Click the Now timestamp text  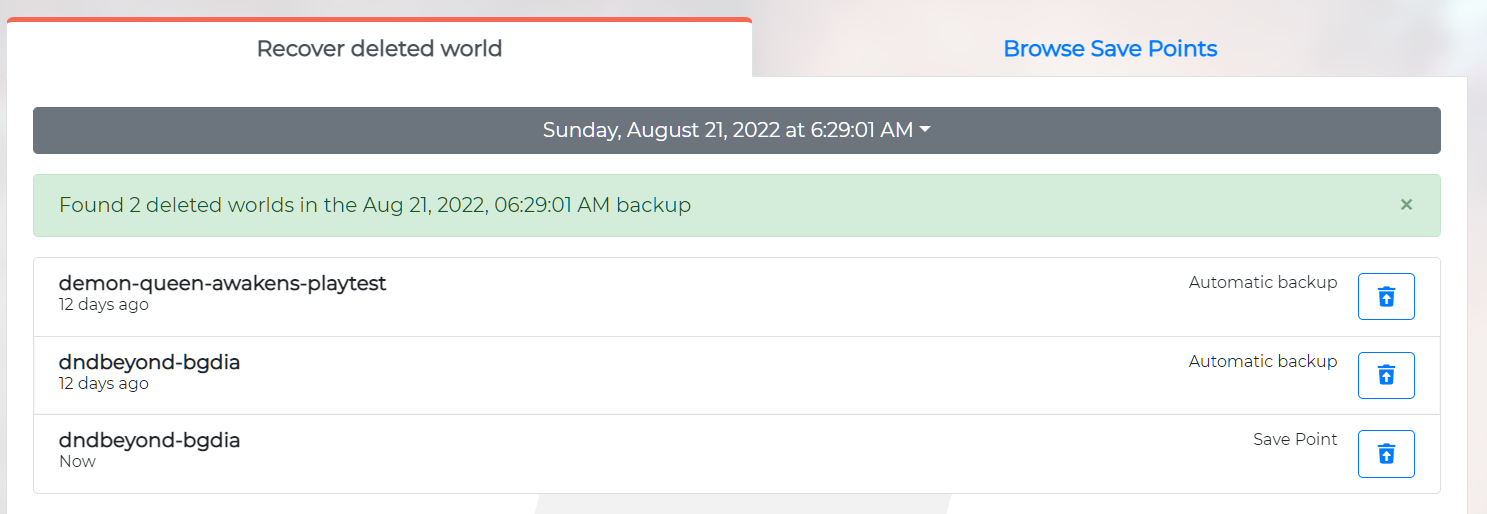click(77, 461)
